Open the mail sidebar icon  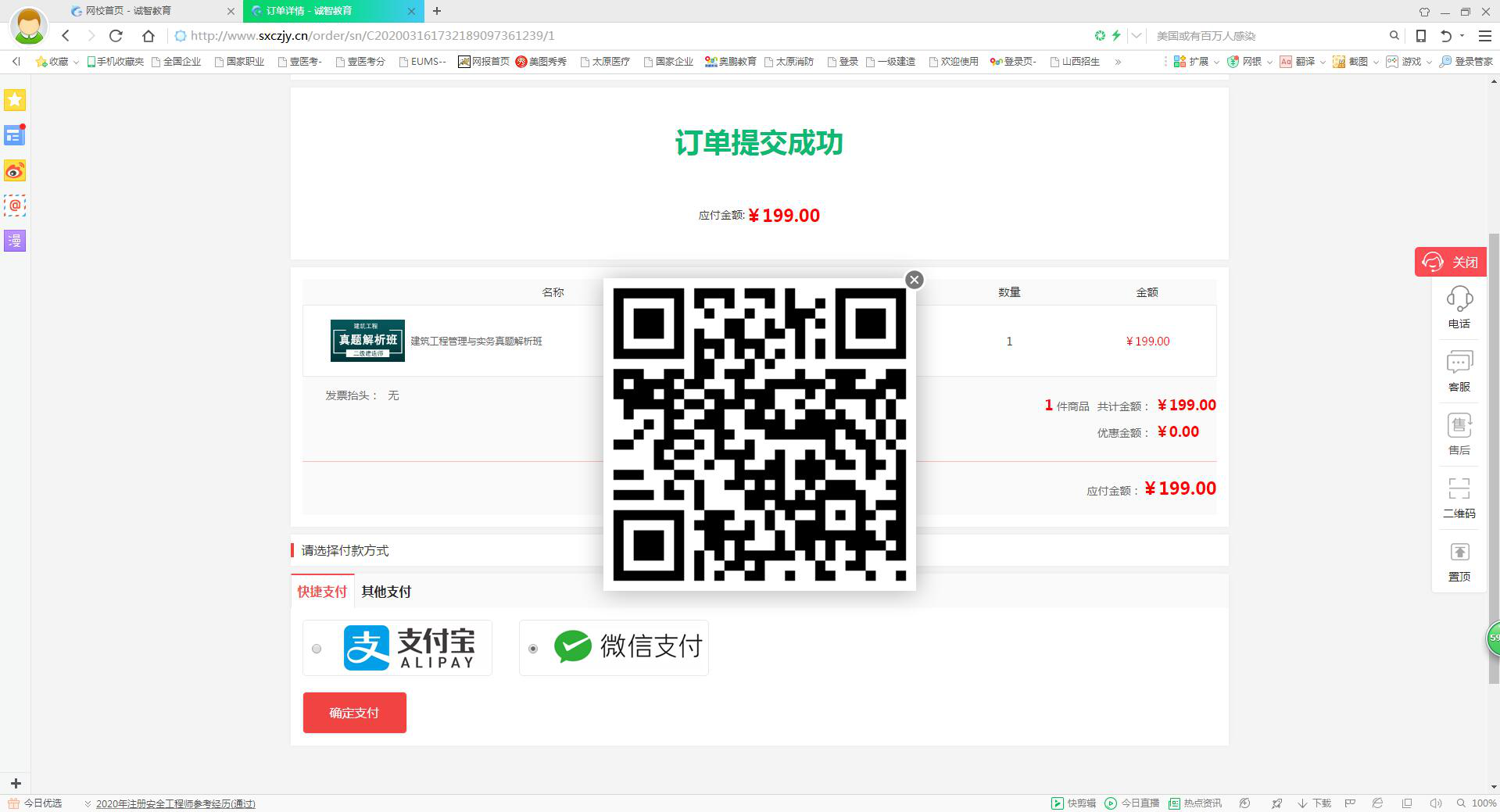coord(15,206)
